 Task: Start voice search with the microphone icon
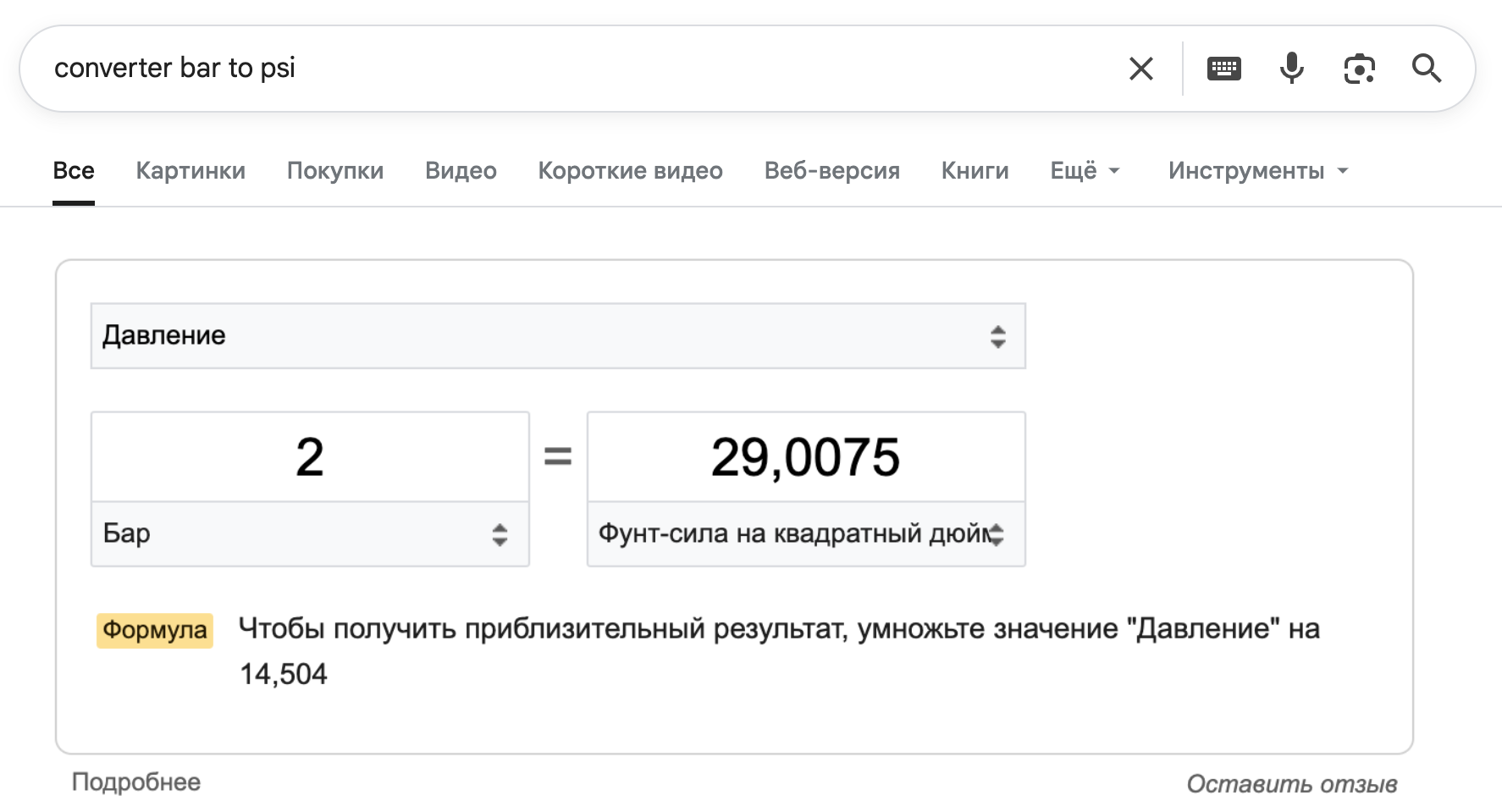1290,68
